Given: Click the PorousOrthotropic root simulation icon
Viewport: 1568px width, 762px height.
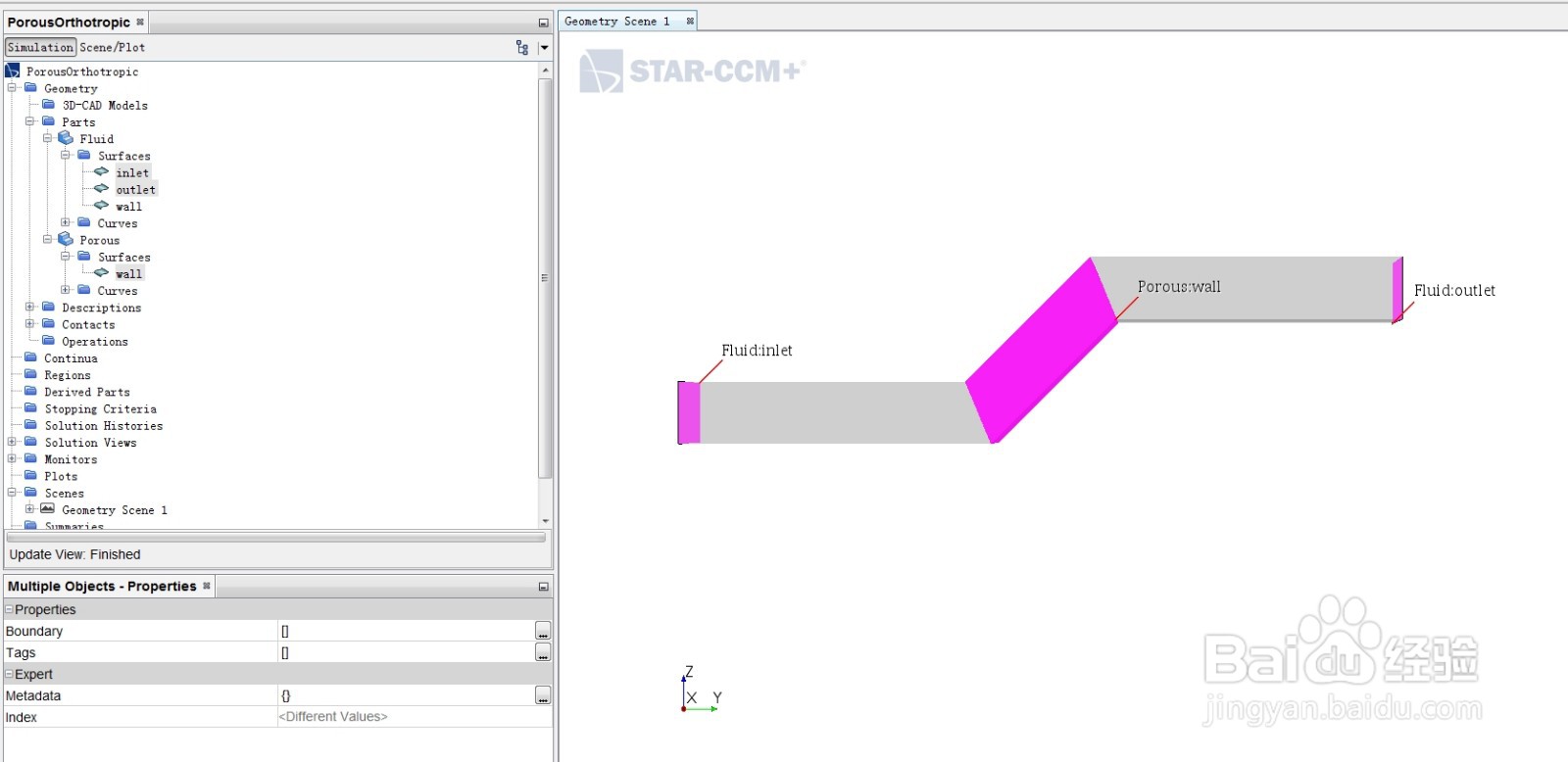Looking at the screenshot, I should 13,71.
